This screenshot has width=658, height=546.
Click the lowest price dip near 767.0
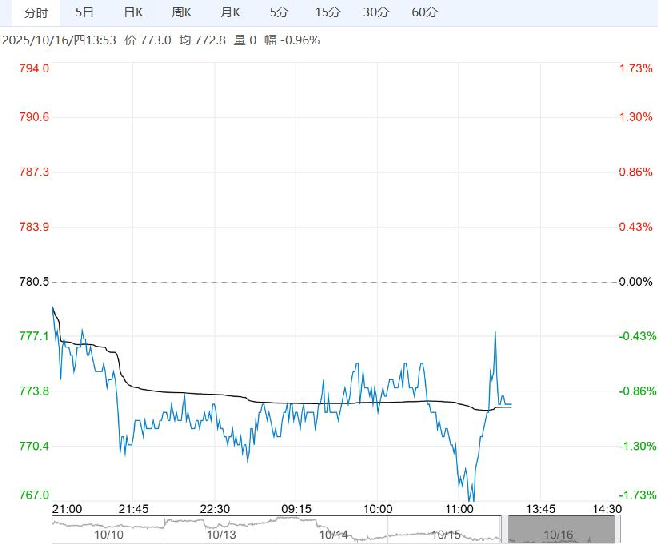471,499
